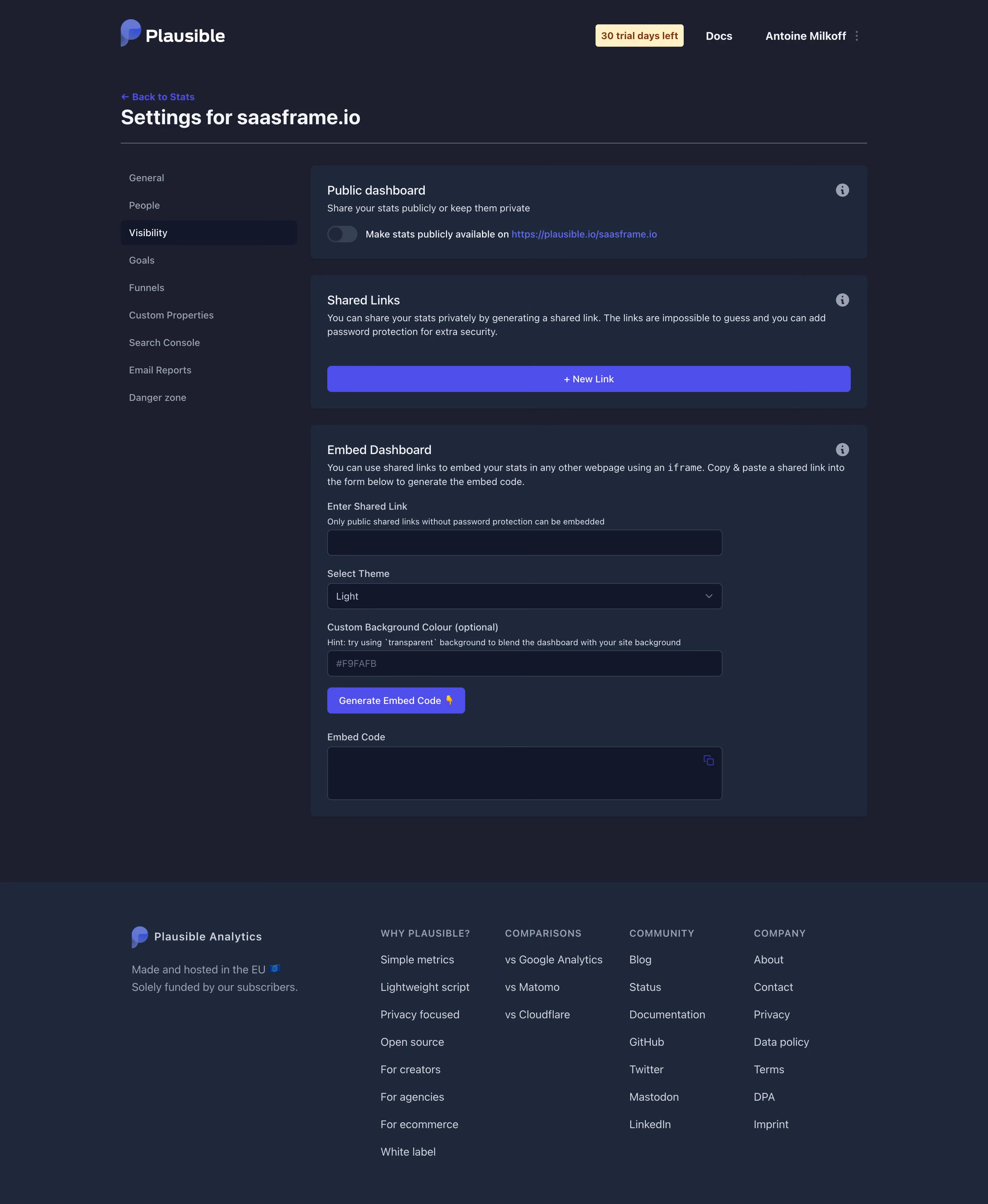This screenshot has width=988, height=1204.
Task: Open the plausible.io/saasframe.io public link
Action: (x=584, y=234)
